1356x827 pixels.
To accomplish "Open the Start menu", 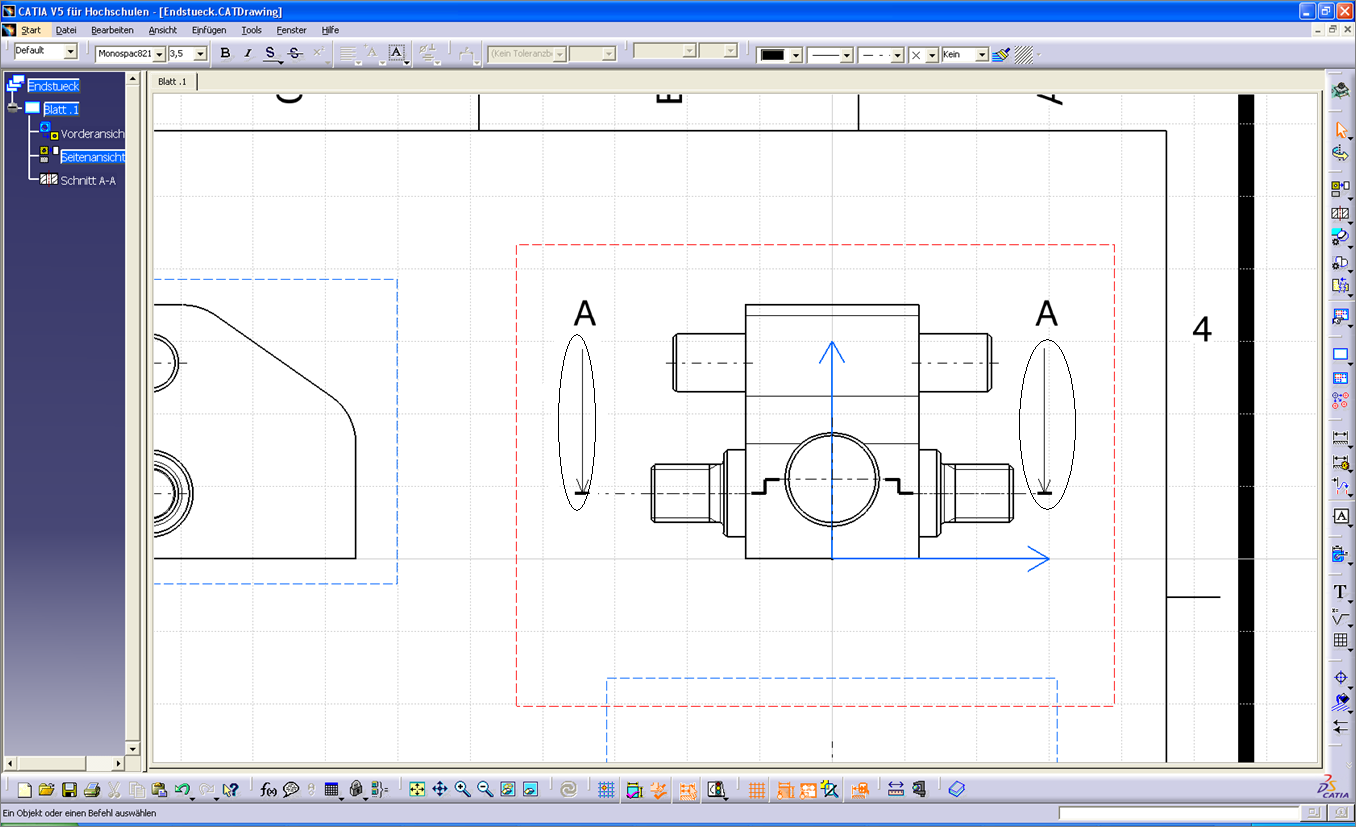I will (x=31, y=30).
